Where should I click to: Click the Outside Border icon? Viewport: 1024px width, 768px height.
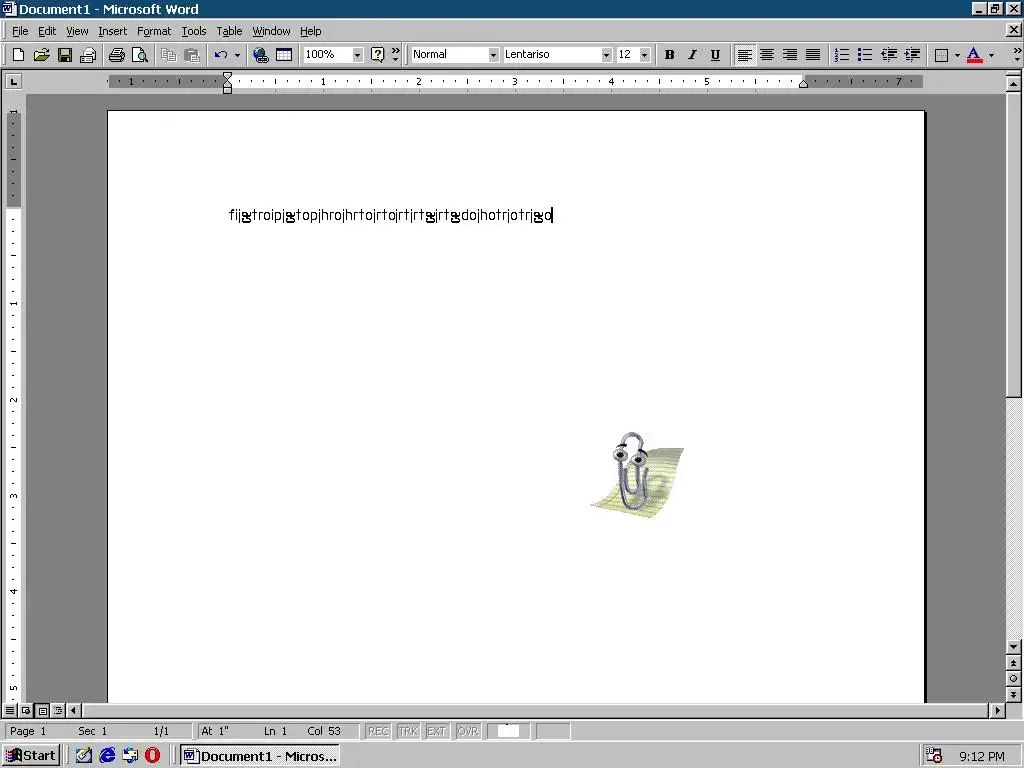pos(941,55)
